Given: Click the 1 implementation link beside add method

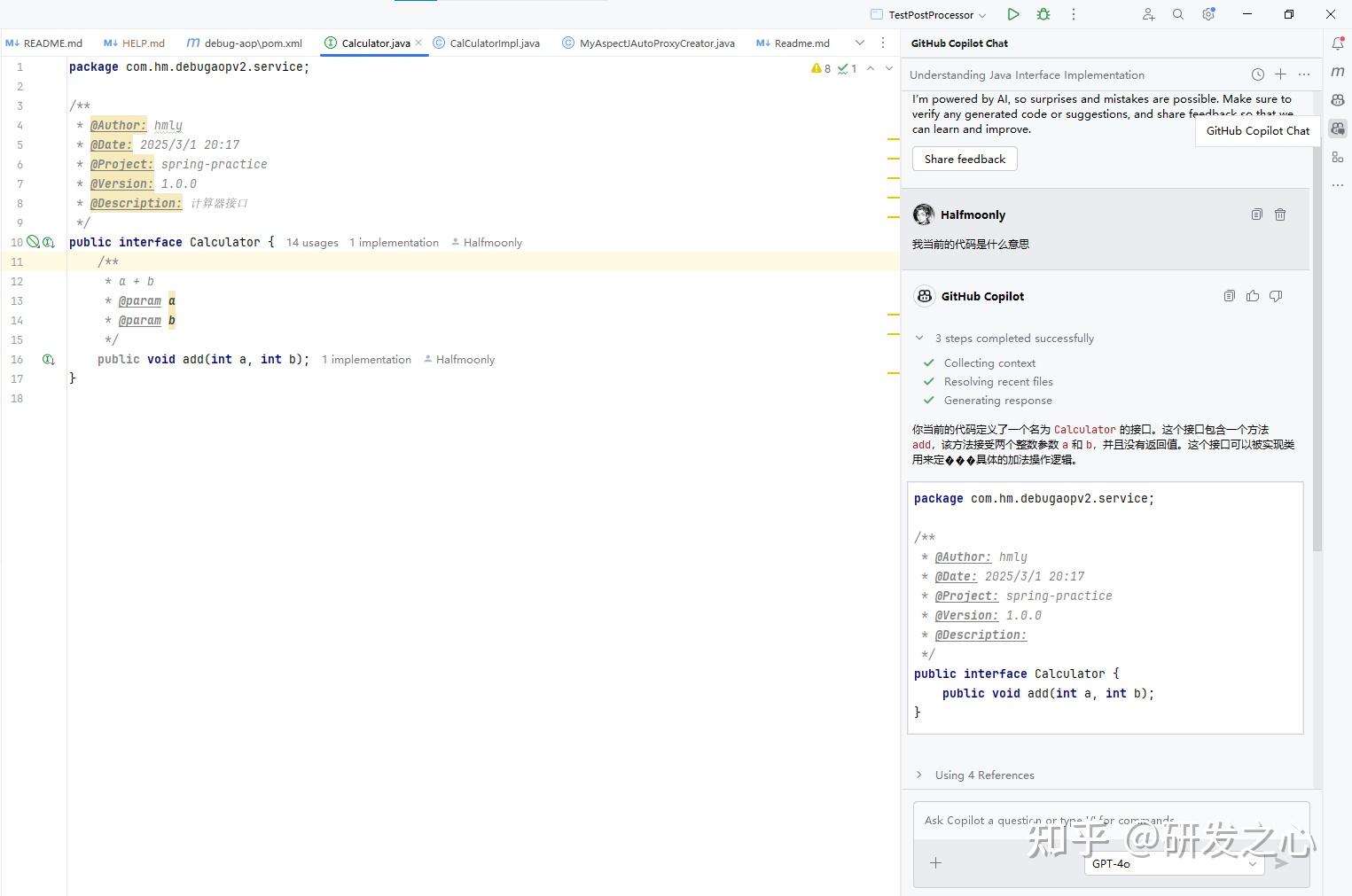Looking at the screenshot, I should [x=366, y=359].
